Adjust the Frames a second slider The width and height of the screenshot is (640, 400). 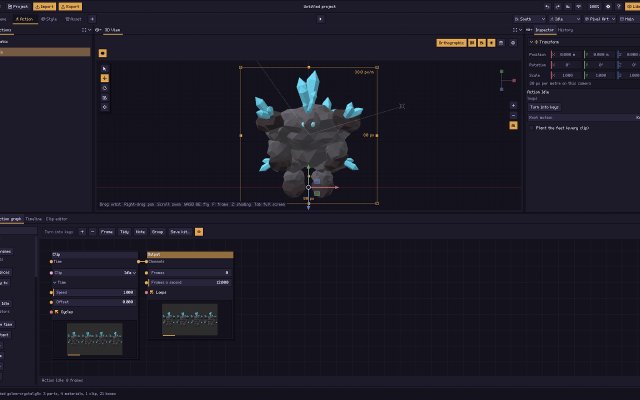pyautogui.click(x=190, y=282)
